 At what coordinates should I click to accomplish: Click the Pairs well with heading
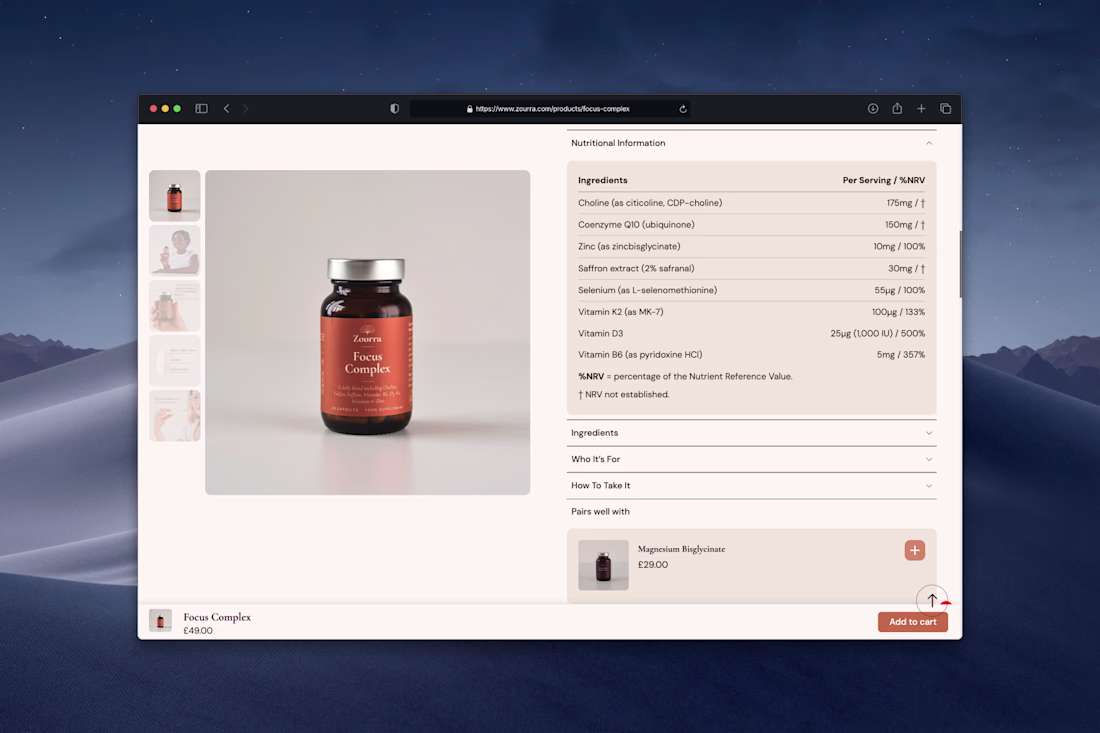tap(601, 512)
